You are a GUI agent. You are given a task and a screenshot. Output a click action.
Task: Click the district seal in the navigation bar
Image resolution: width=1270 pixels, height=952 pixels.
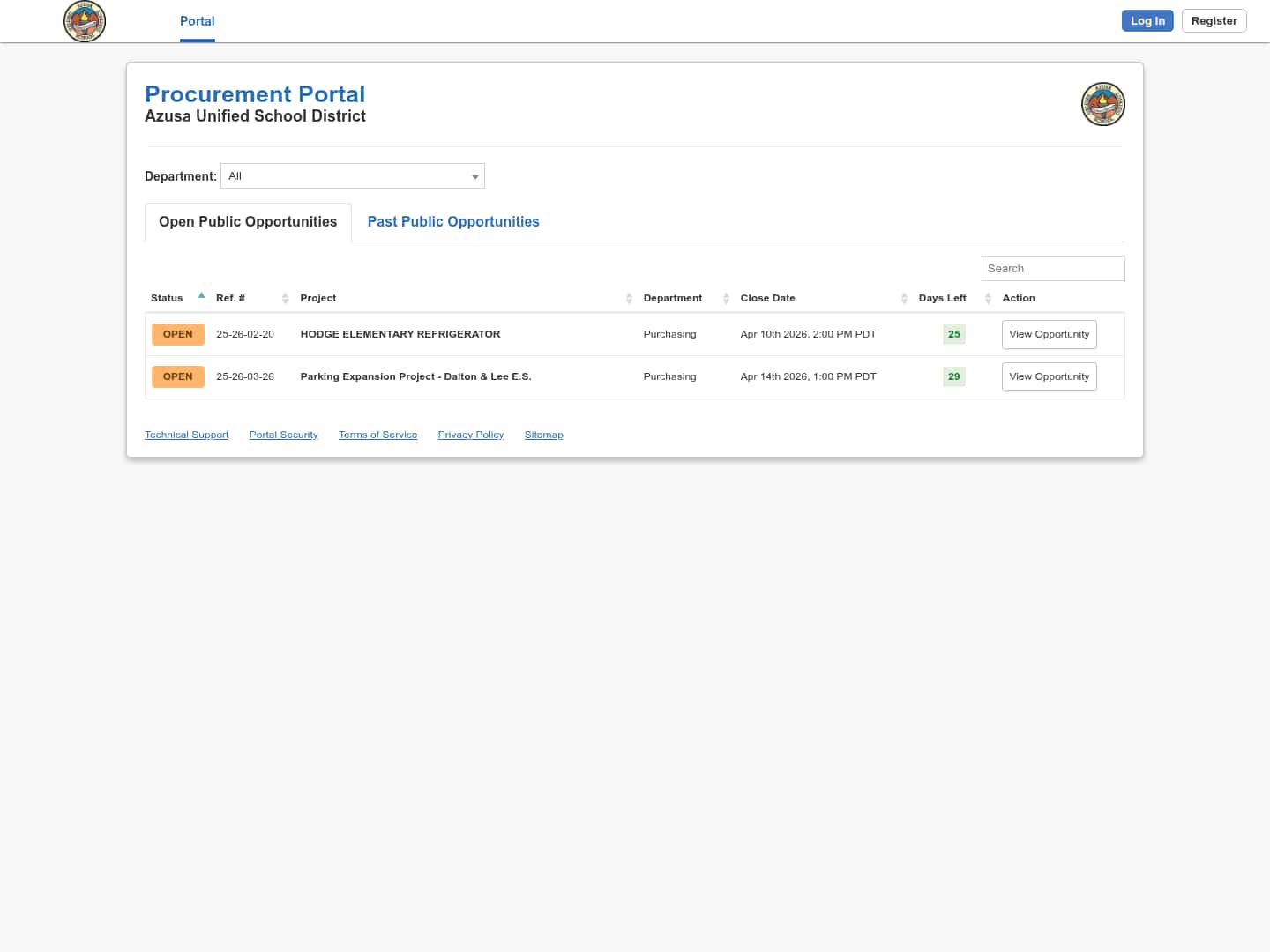85,21
